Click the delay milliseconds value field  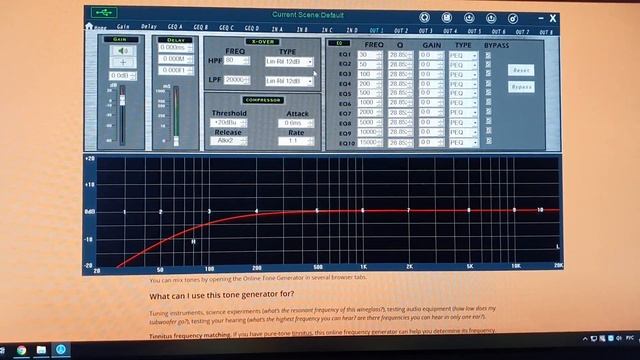176,48
